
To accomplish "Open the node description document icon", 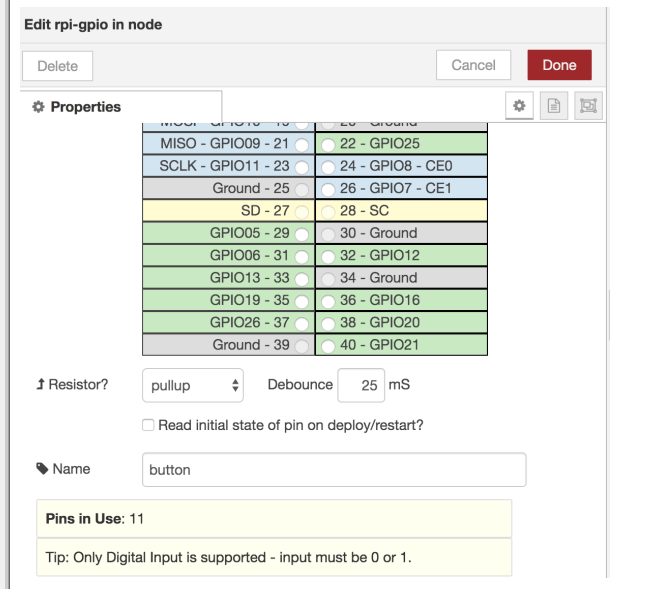I will tap(553, 106).
